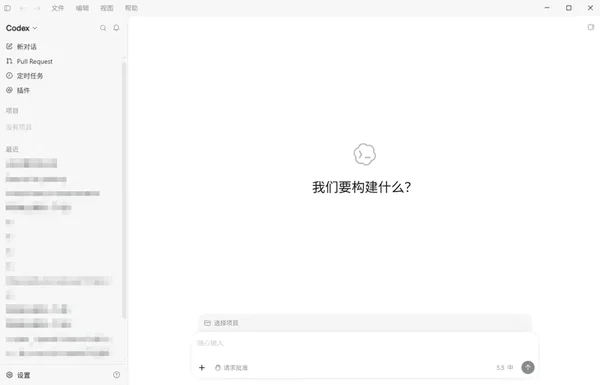Screen dimensions: 600x385
Task: Open the 5.5 中 model selector
Action: [505, 368]
